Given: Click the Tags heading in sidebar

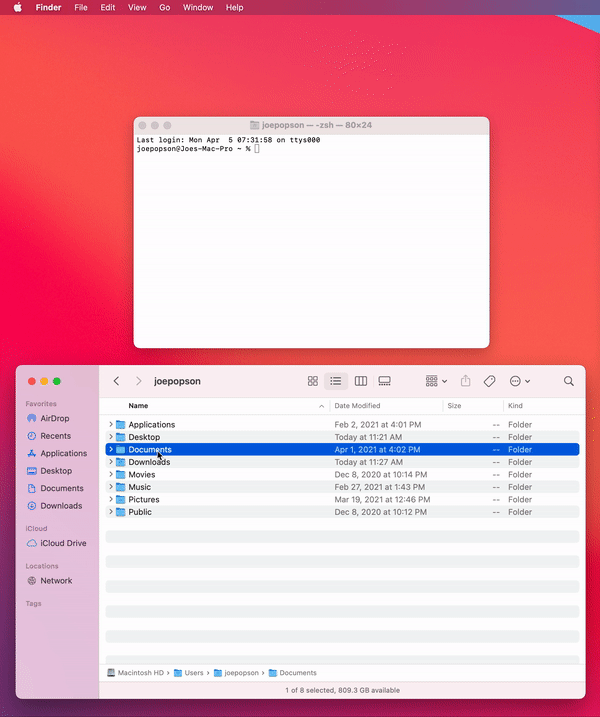Looking at the screenshot, I should point(33,604).
